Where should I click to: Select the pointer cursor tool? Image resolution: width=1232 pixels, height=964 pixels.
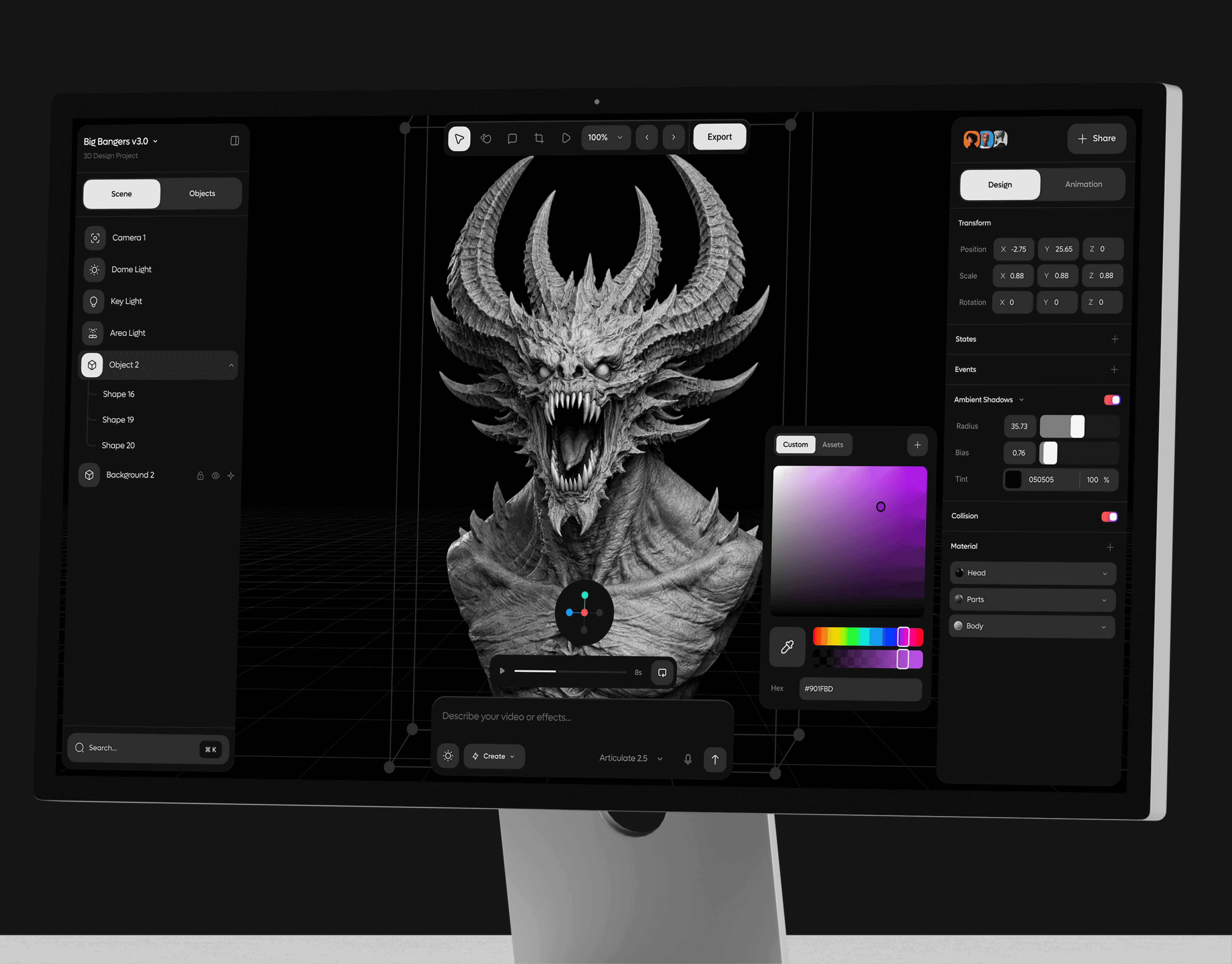coord(459,138)
